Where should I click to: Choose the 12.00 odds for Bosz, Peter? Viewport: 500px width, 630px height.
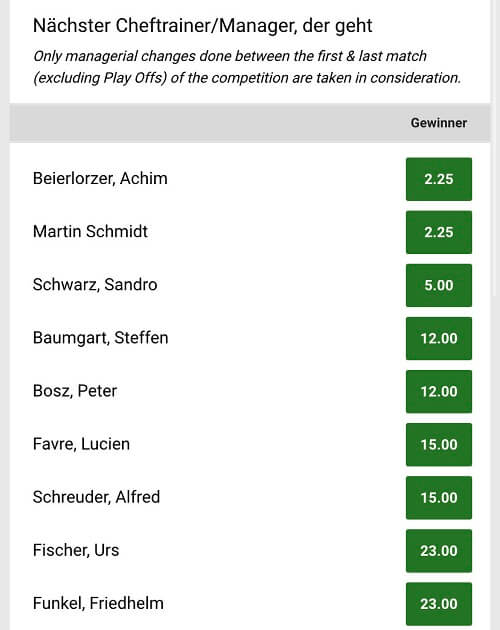pyautogui.click(x=439, y=391)
